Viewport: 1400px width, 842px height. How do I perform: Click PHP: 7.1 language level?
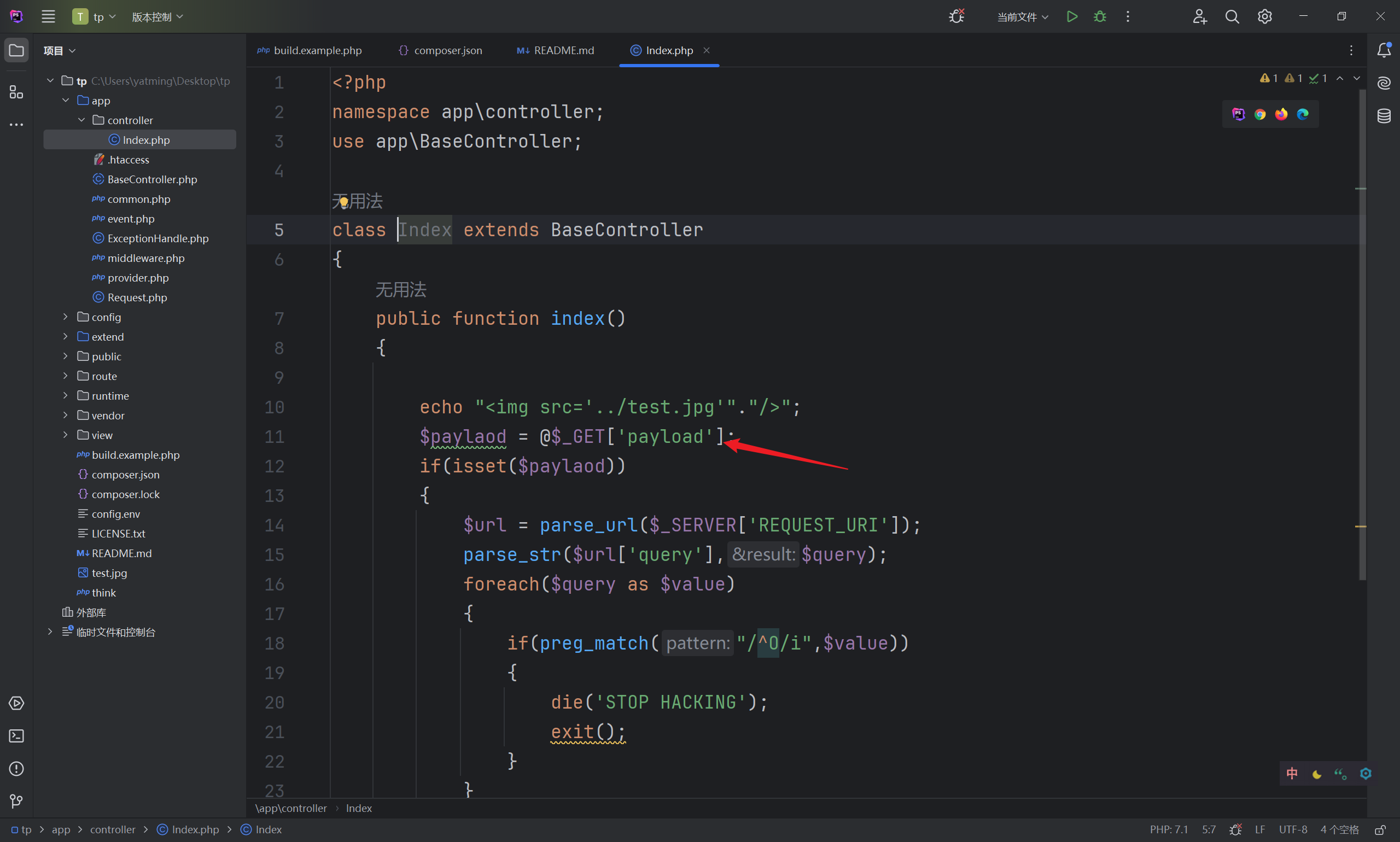coord(1169,829)
